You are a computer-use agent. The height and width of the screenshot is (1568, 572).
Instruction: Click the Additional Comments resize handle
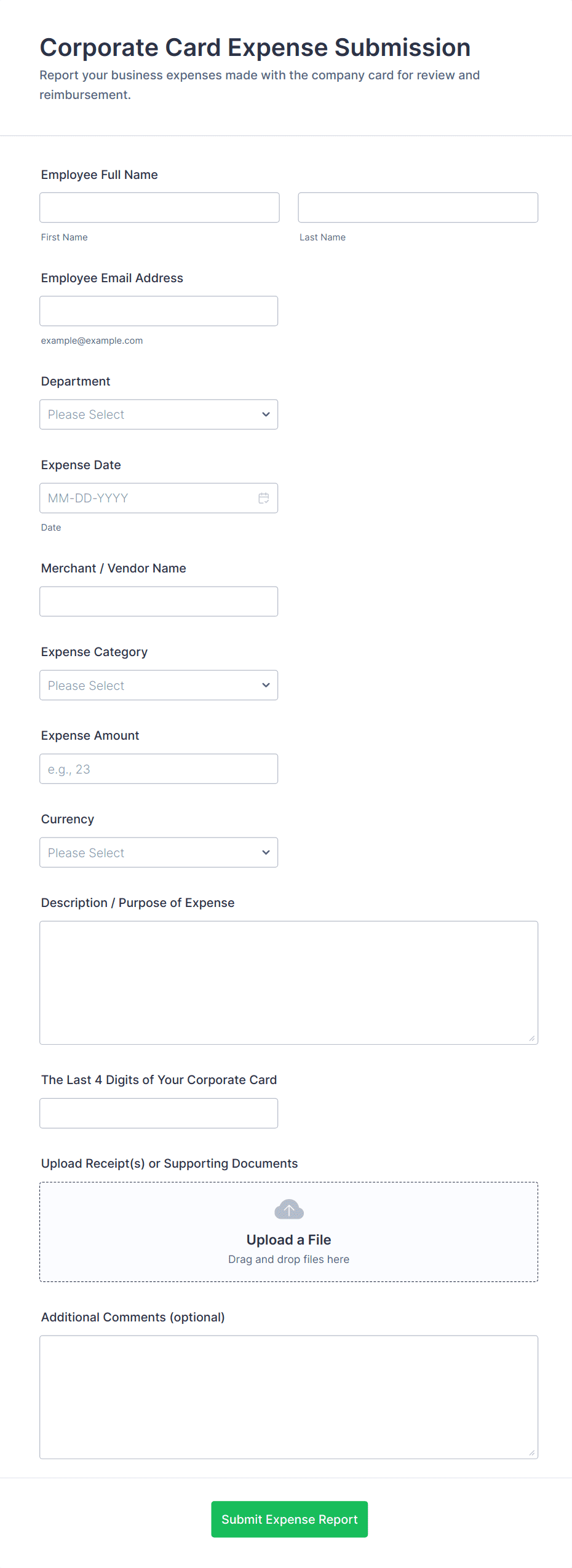tap(531, 1452)
